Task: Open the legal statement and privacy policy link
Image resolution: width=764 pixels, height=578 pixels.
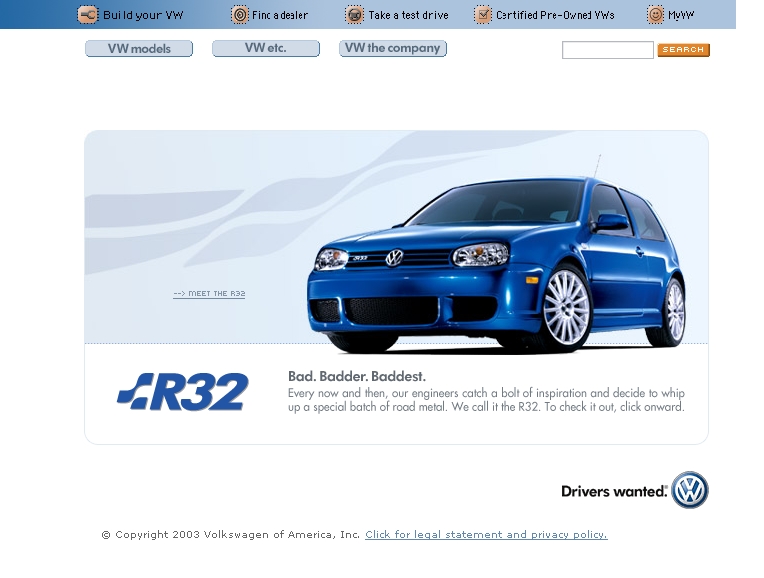Action: click(486, 535)
